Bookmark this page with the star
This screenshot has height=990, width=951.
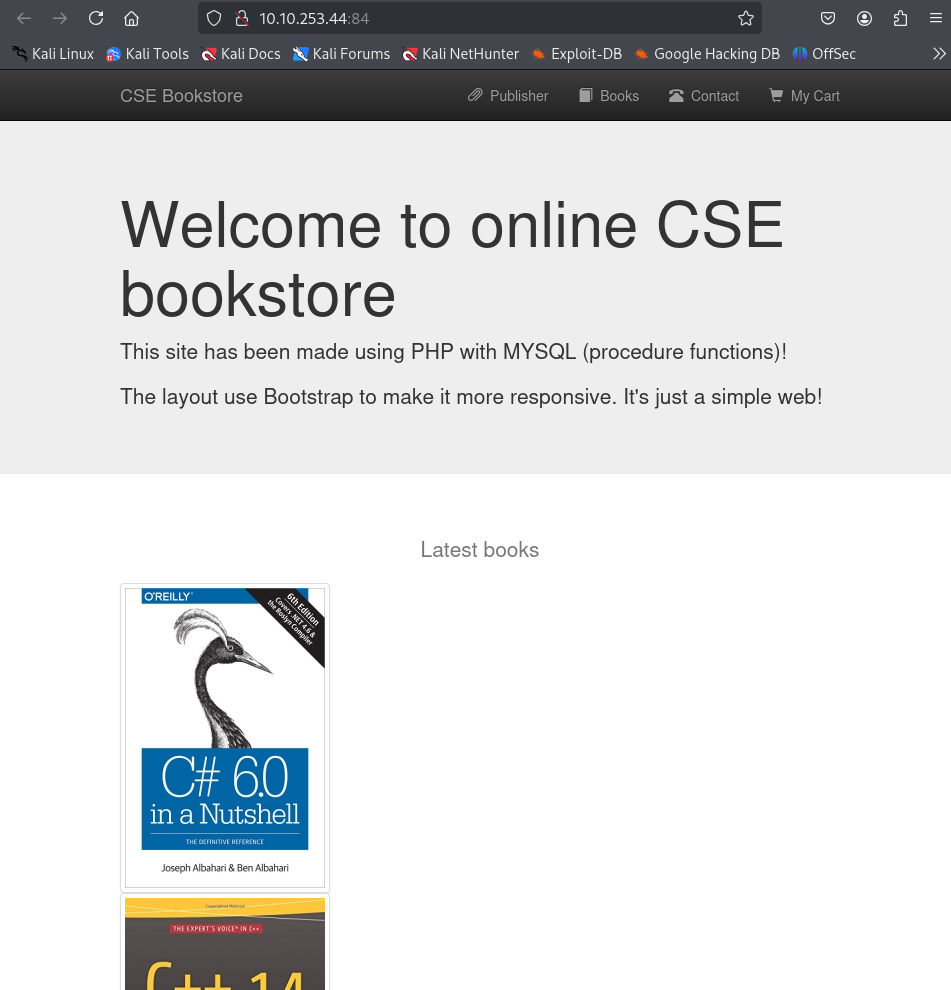click(x=746, y=19)
